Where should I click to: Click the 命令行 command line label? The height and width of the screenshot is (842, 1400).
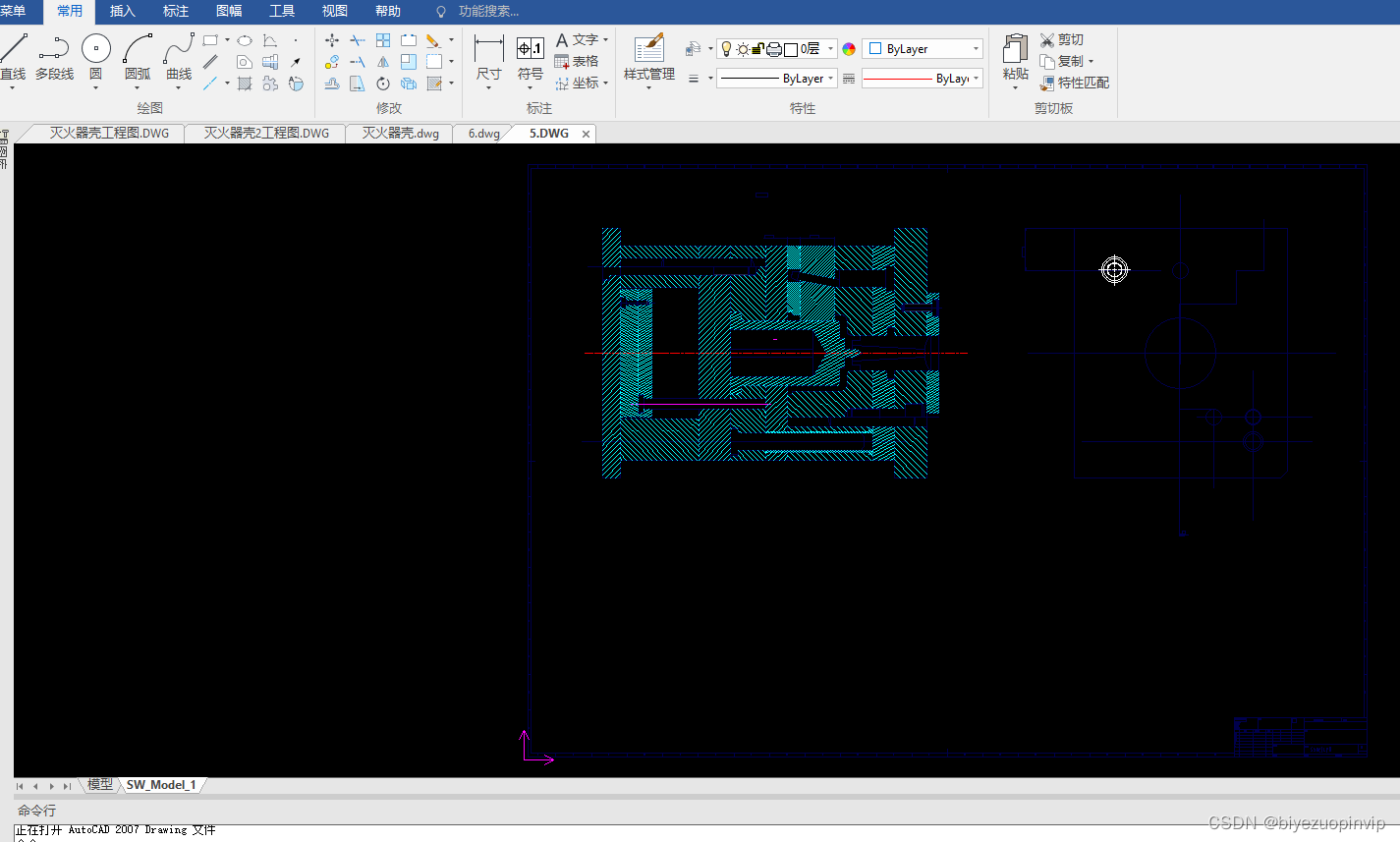pos(37,811)
